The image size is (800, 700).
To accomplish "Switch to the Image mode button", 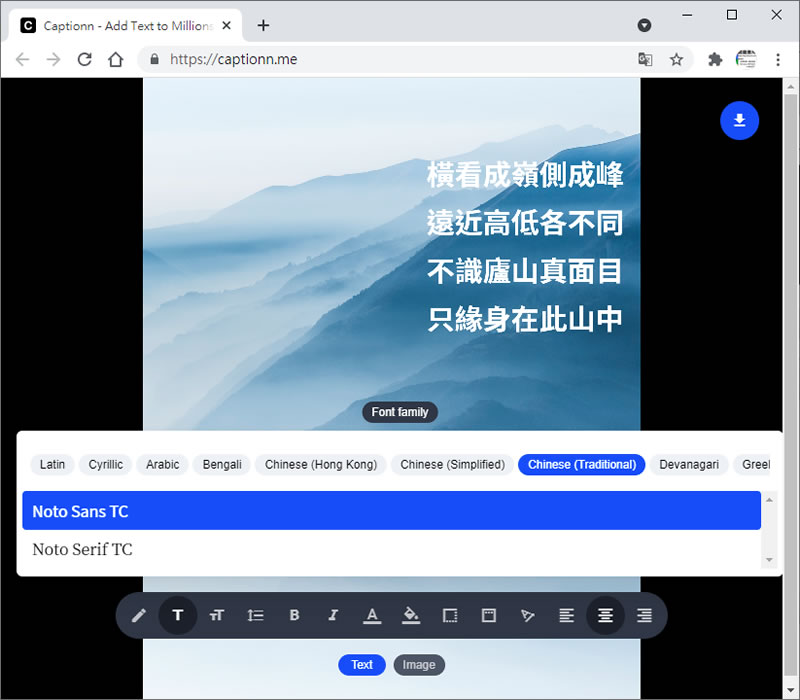I will click(419, 665).
